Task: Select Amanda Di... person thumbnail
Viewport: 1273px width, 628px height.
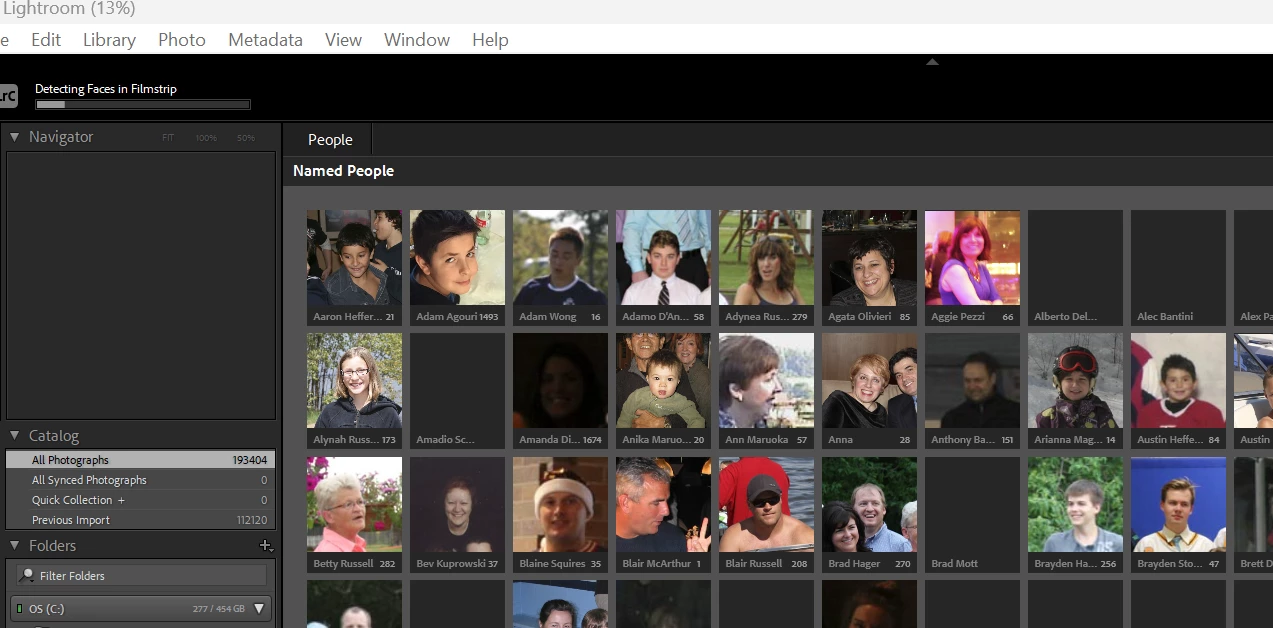Action: [560, 380]
